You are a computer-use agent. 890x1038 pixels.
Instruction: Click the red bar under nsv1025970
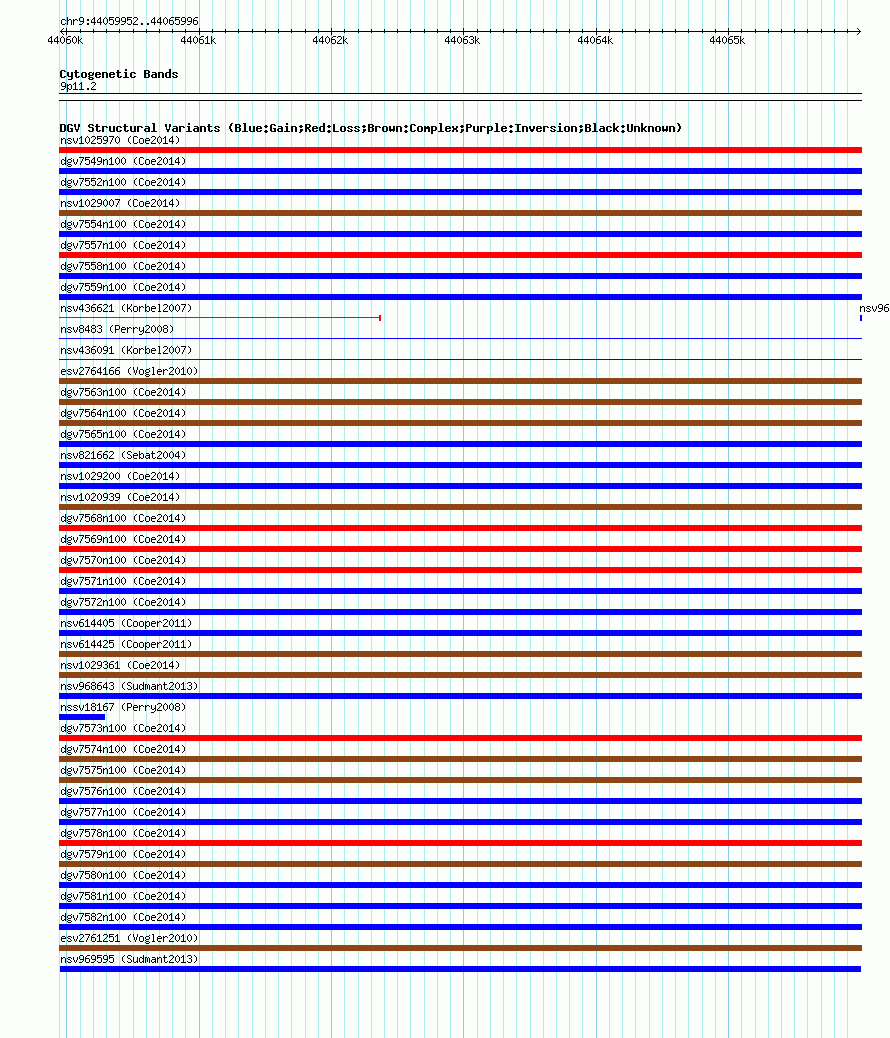click(460, 150)
